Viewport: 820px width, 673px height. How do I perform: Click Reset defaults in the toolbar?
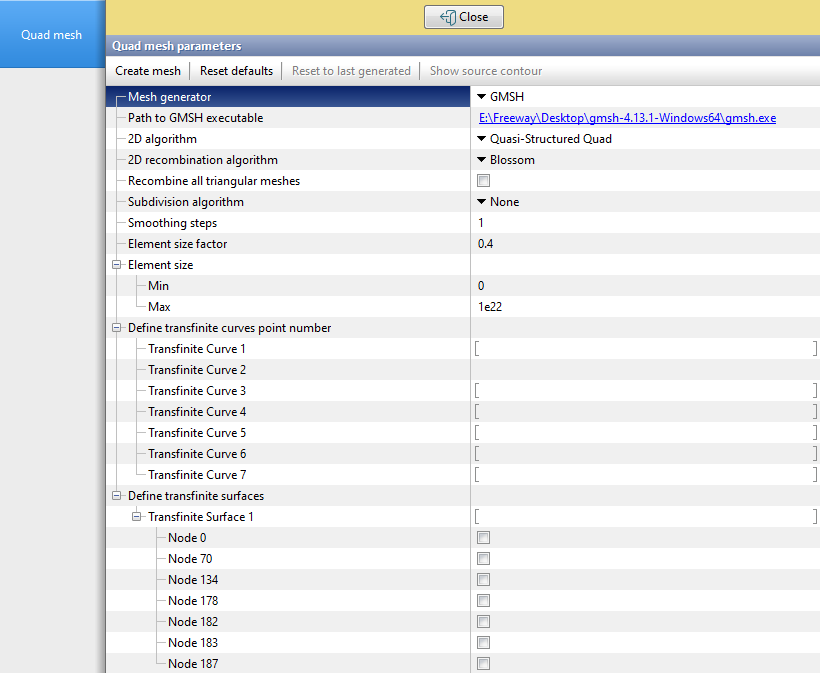pos(236,71)
